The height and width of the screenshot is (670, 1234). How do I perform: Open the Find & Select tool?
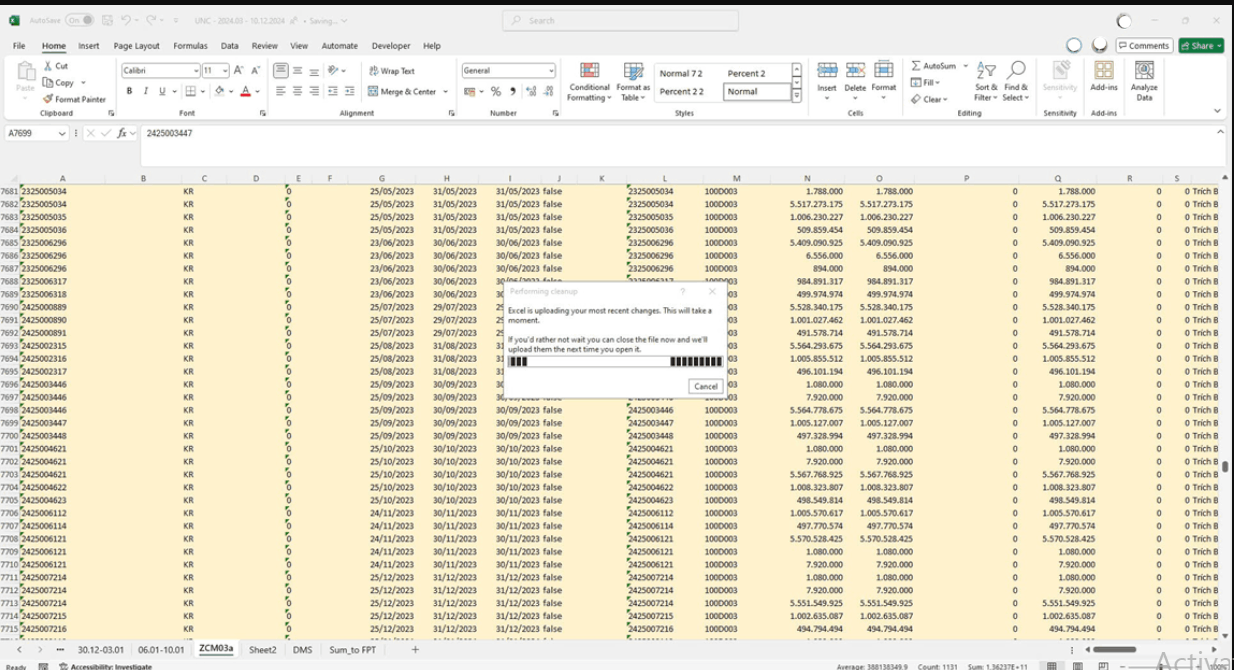point(1016,80)
